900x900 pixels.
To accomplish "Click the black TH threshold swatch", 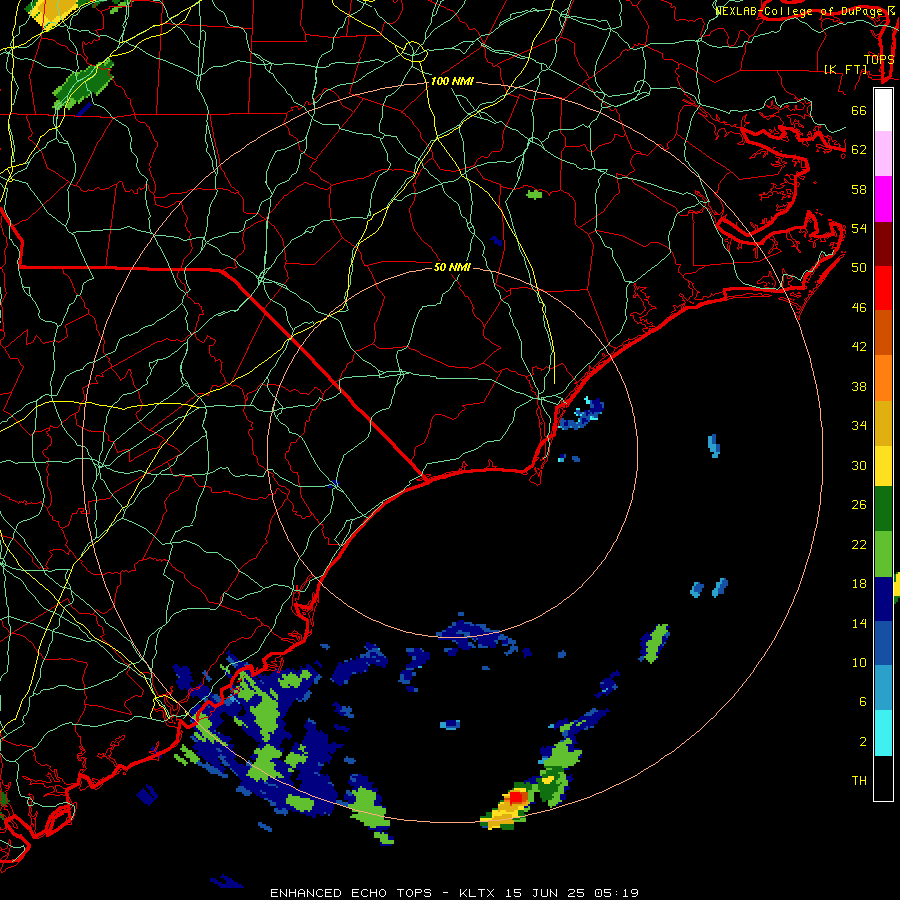I will click(x=883, y=778).
